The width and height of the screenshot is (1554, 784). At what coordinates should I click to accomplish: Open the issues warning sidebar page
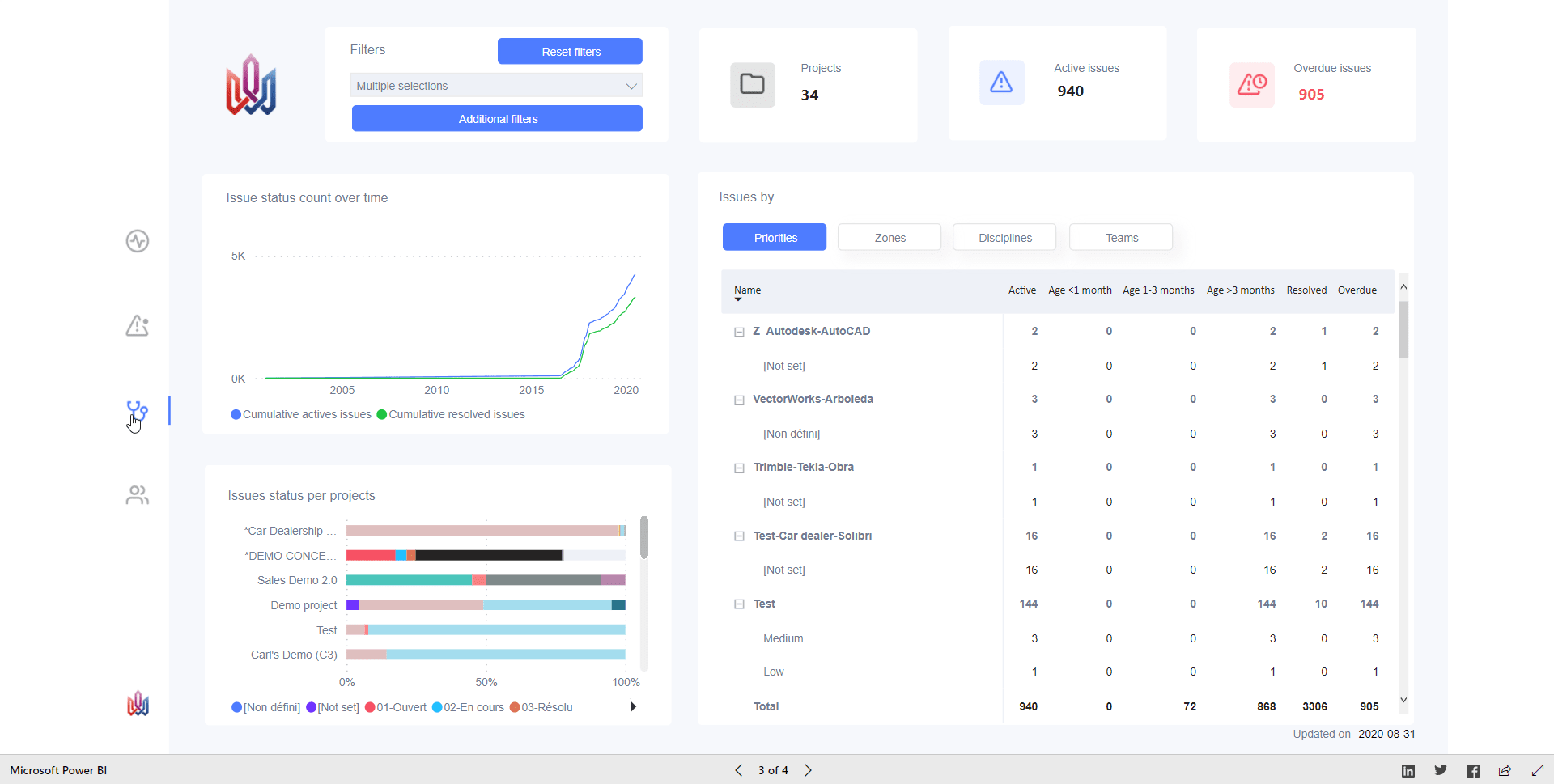tap(138, 325)
